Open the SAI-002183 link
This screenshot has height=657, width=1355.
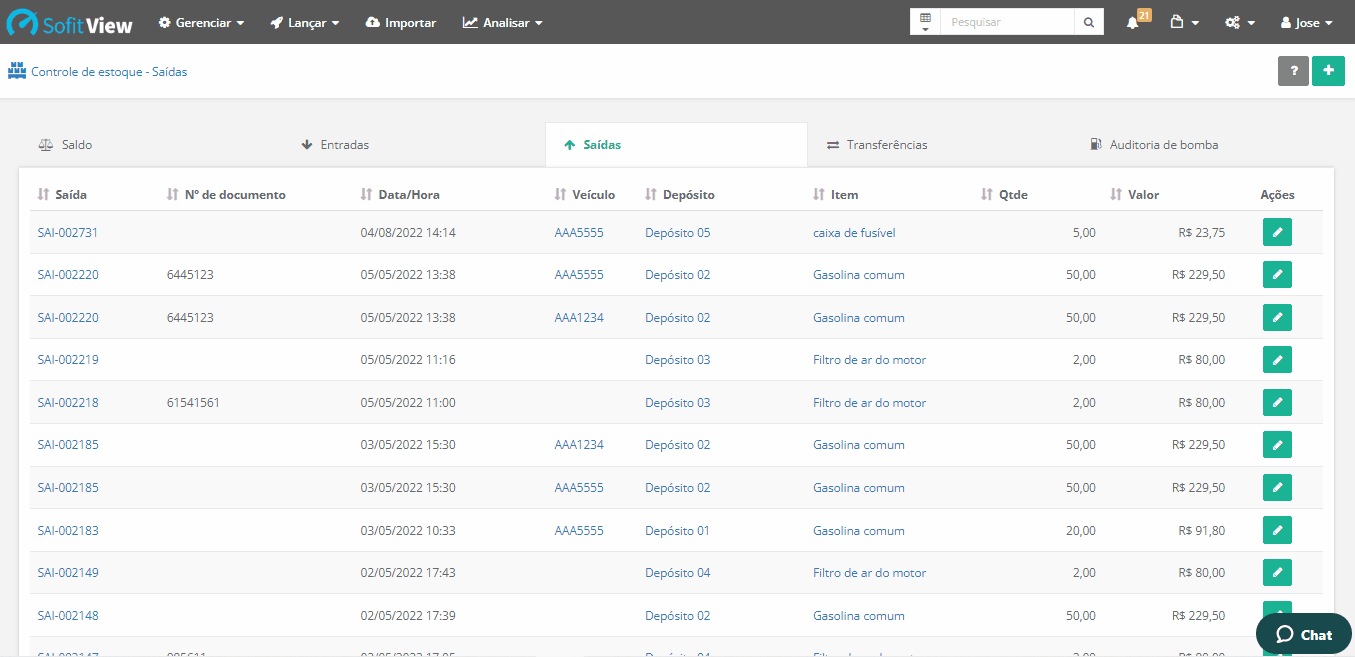click(x=68, y=531)
